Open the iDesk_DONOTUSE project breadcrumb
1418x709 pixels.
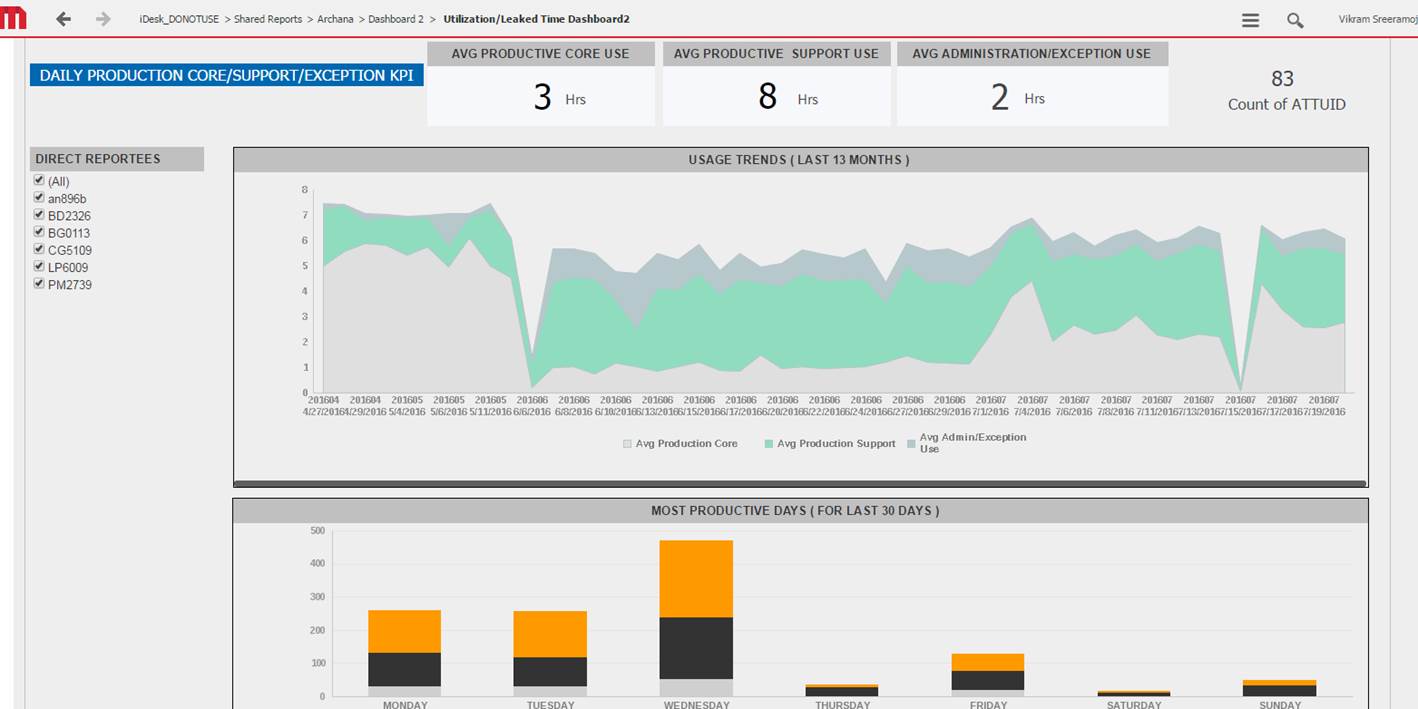179,19
